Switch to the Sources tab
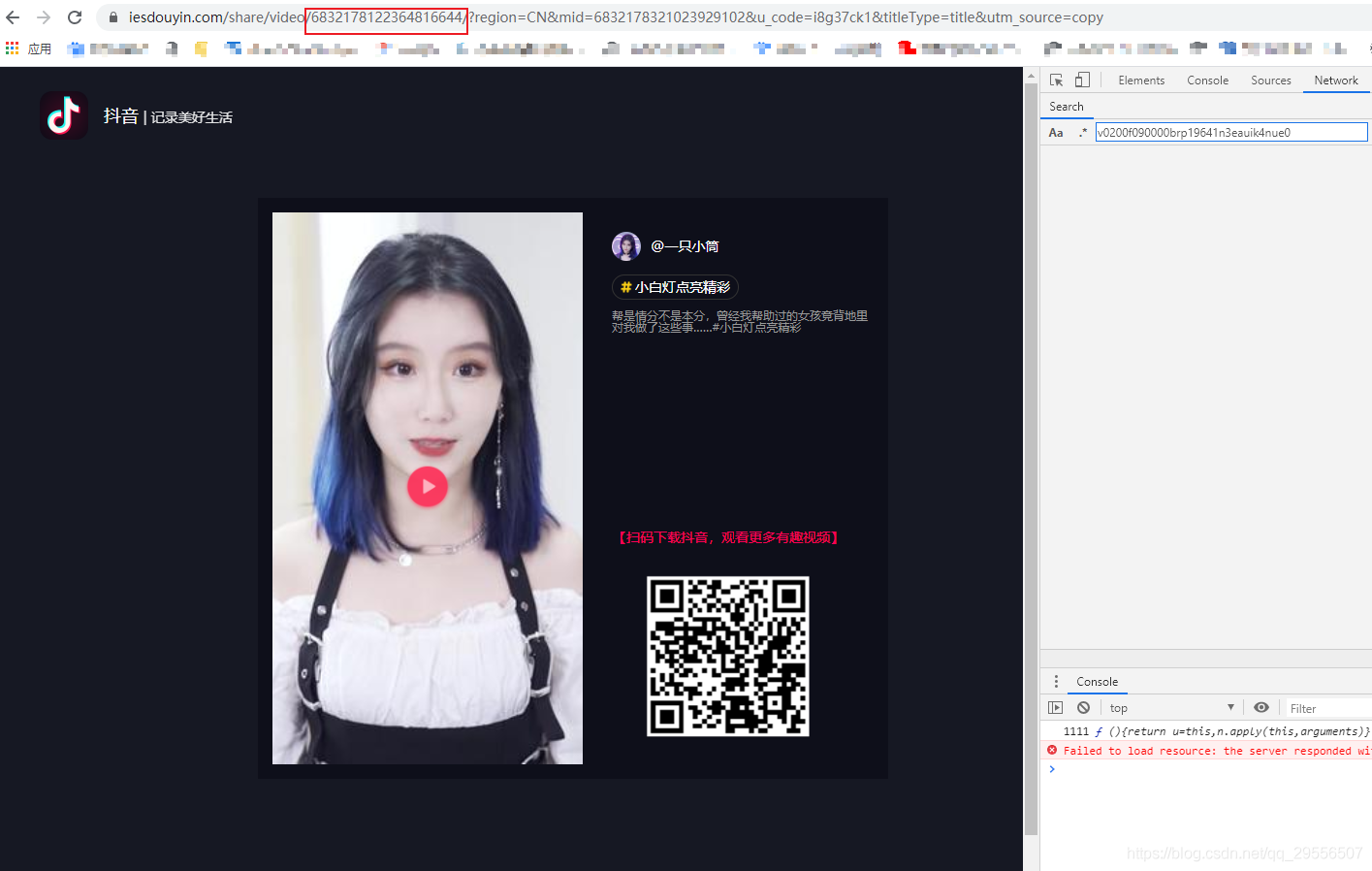The width and height of the screenshot is (1372, 871). click(x=1270, y=81)
